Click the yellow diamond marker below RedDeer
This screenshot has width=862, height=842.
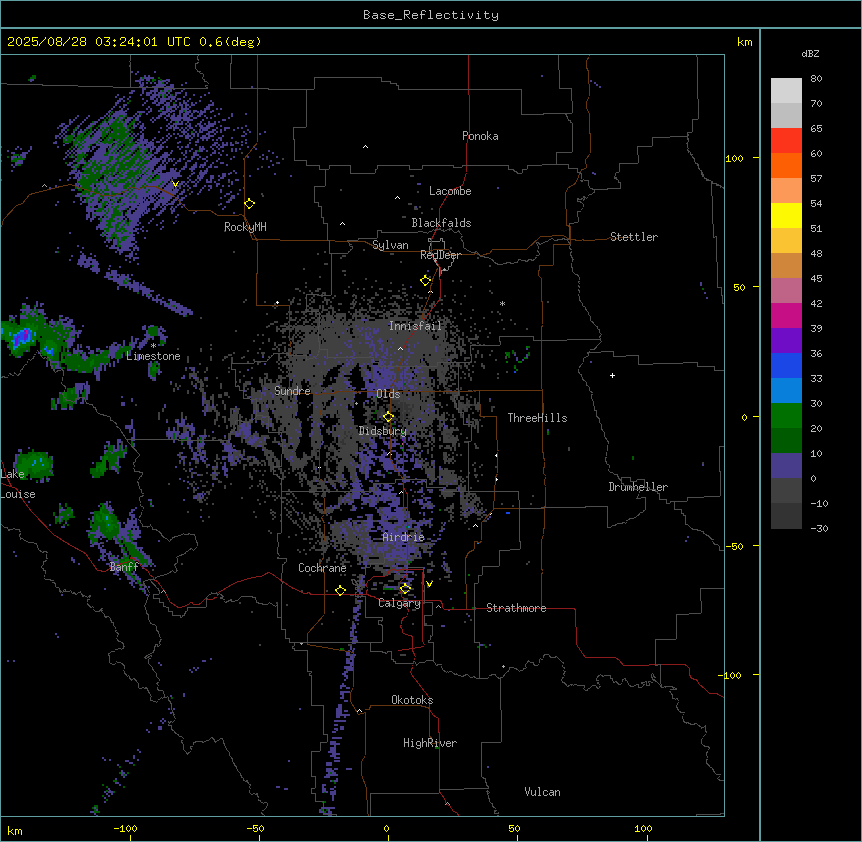point(425,281)
